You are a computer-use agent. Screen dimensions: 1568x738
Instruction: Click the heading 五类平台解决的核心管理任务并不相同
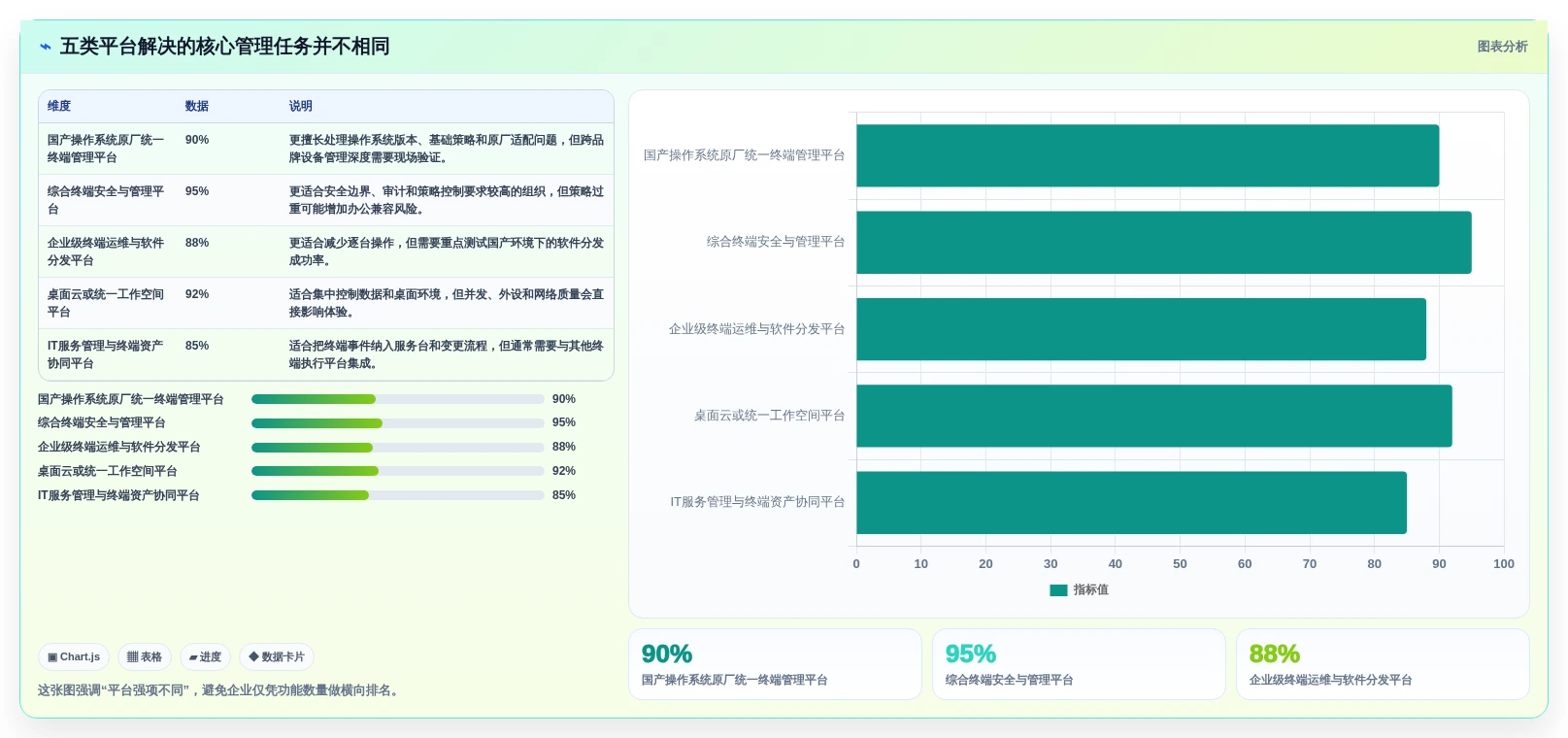coord(224,47)
